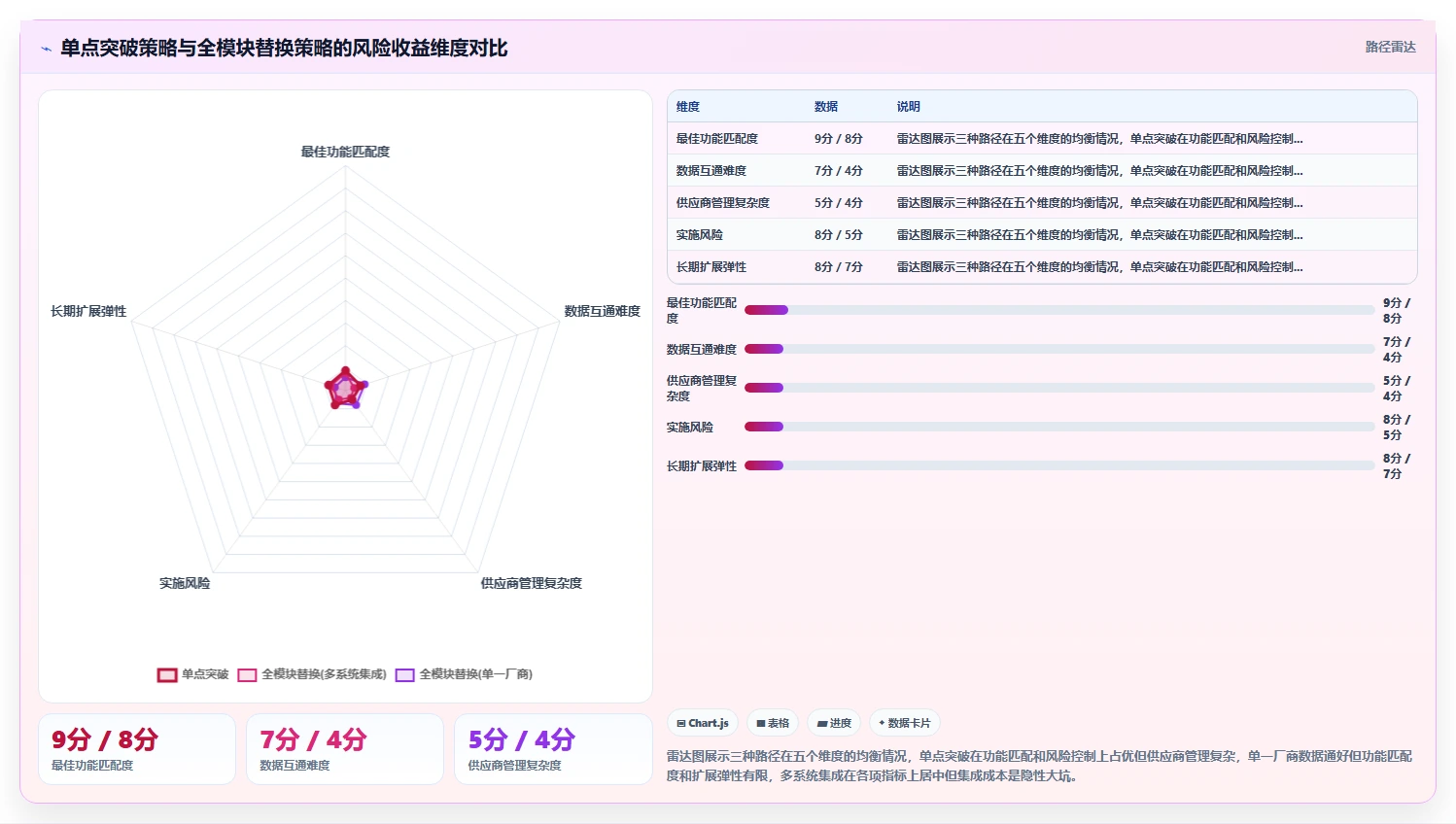
Task: Click the 供应商管理复杂度 progress bar
Action: (1059, 388)
